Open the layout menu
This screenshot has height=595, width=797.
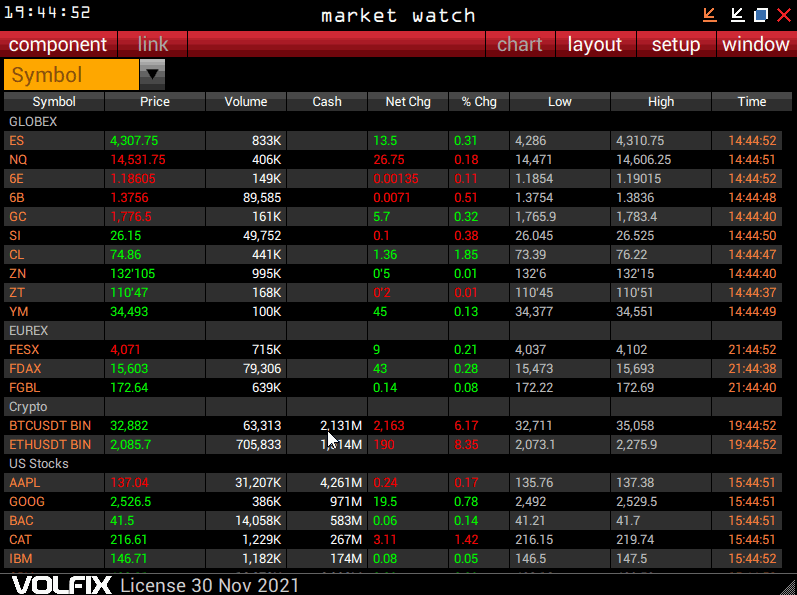point(595,44)
